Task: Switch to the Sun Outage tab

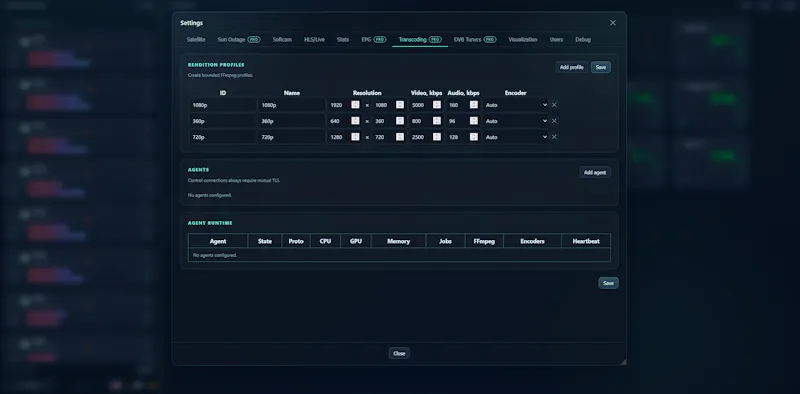Action: pos(239,39)
